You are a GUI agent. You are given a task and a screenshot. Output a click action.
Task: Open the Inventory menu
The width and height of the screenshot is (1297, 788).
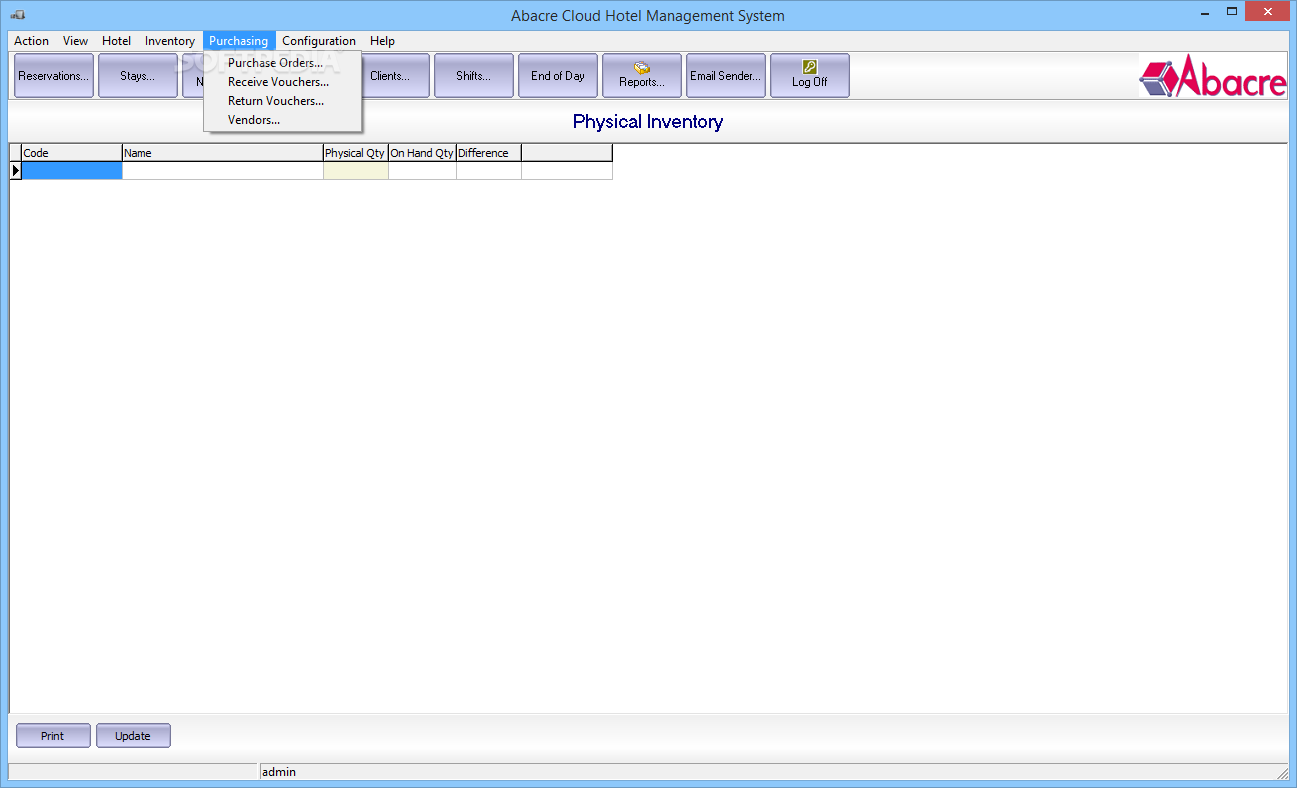(x=170, y=41)
